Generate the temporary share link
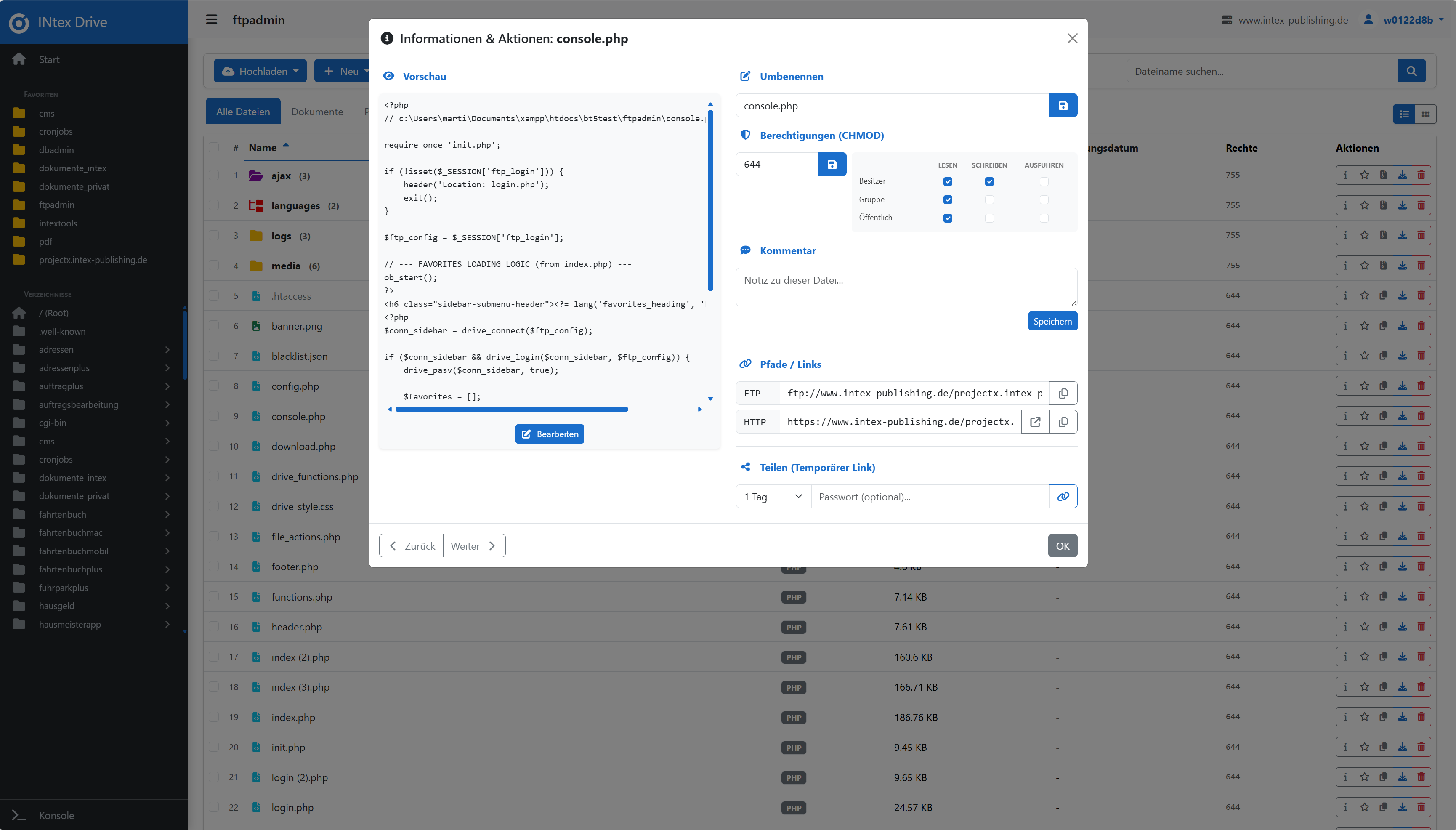Viewport: 1456px width, 830px height. 1063,497
